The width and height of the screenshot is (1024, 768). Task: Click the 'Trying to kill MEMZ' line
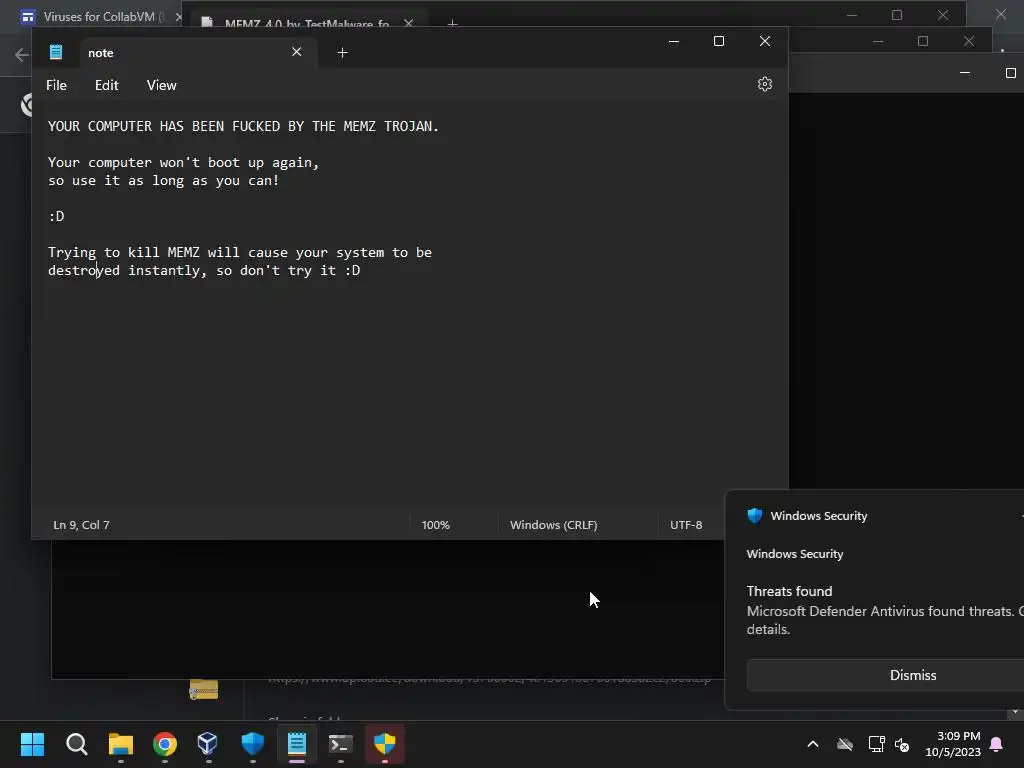[240, 252]
